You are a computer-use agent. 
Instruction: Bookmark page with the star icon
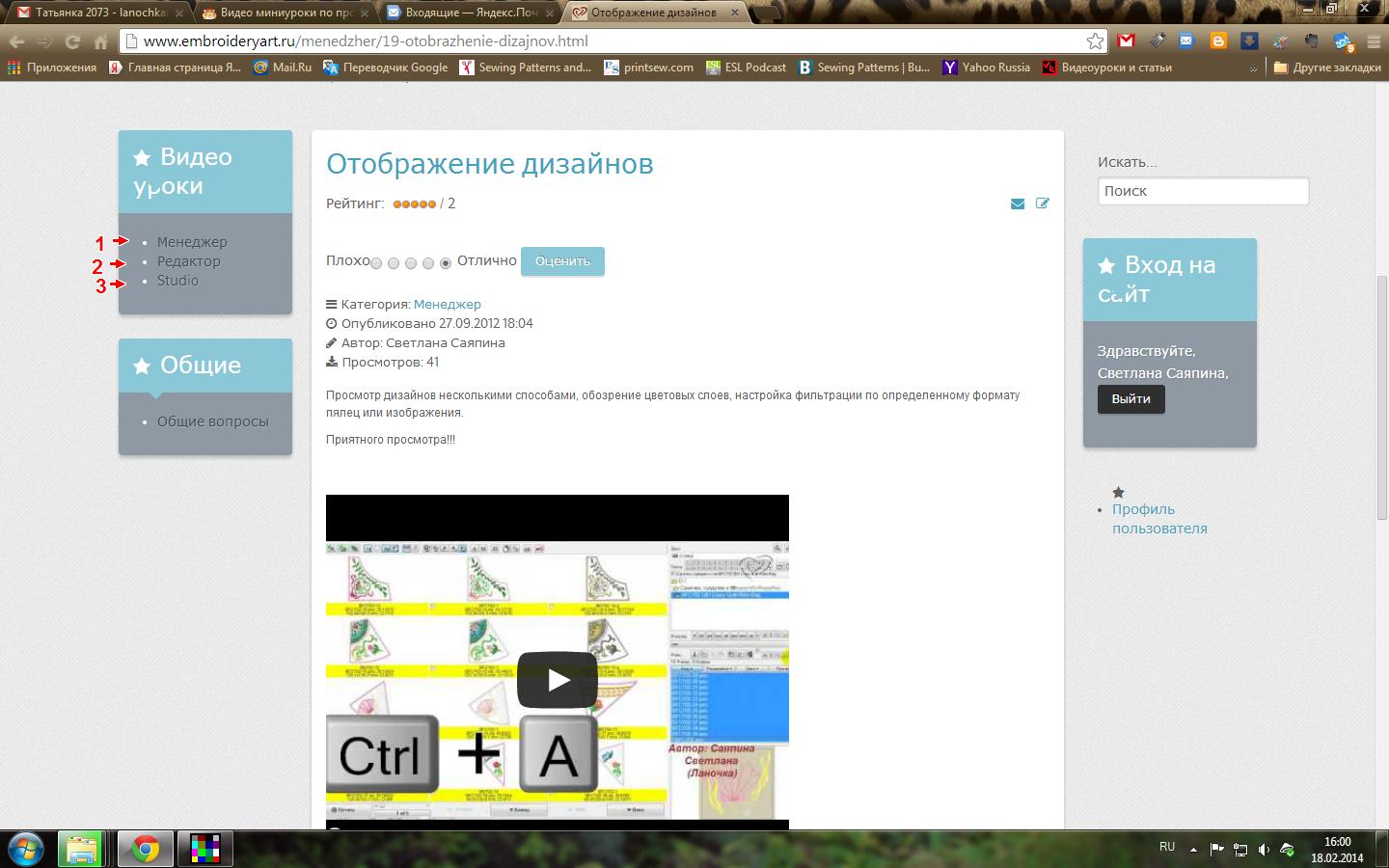pyautogui.click(x=1095, y=41)
